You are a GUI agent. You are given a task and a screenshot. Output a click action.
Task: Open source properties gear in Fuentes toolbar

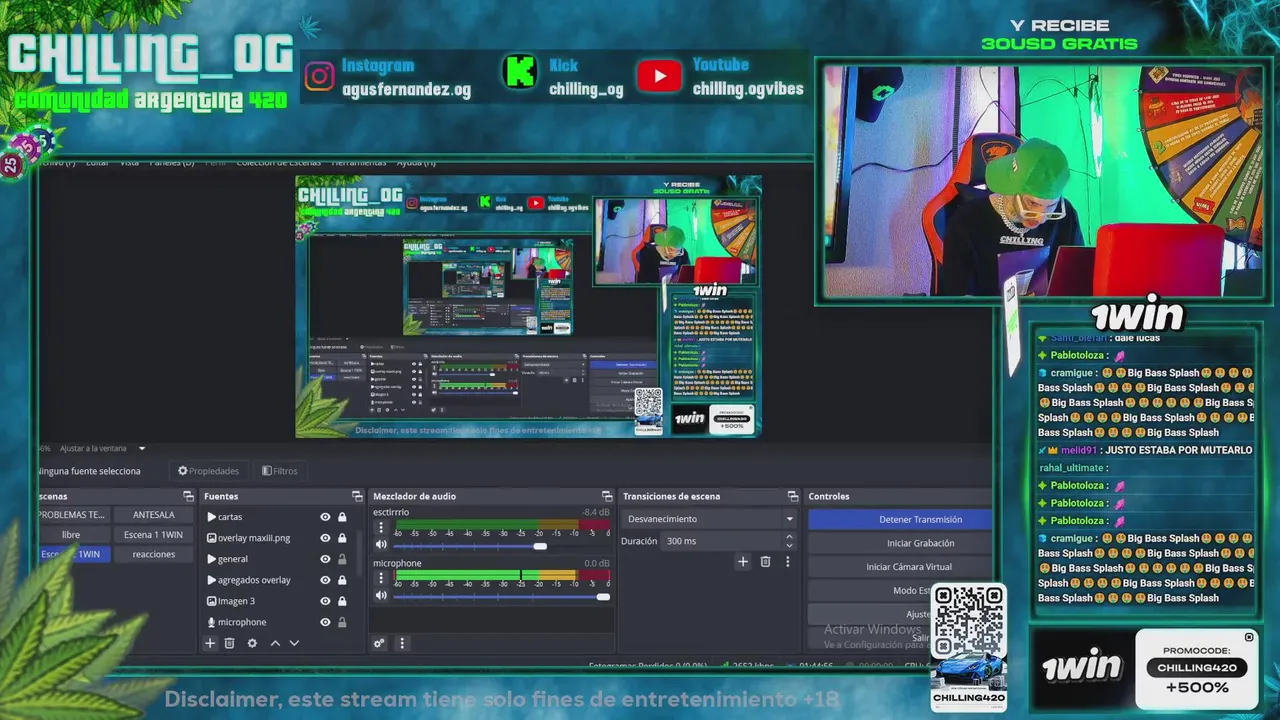tap(252, 643)
